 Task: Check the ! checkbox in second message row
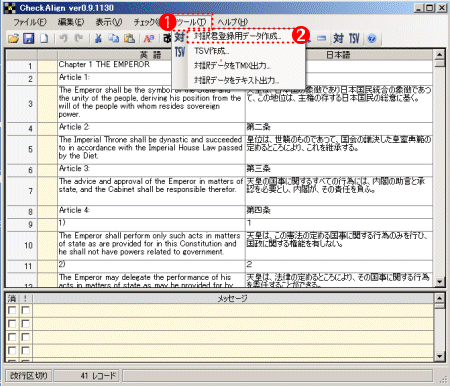pos(25,324)
